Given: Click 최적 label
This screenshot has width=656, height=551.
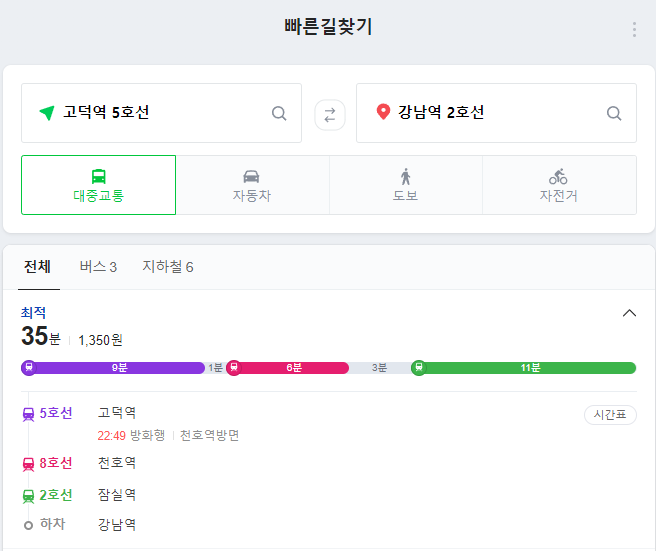Looking at the screenshot, I should pyautogui.click(x=33, y=313).
